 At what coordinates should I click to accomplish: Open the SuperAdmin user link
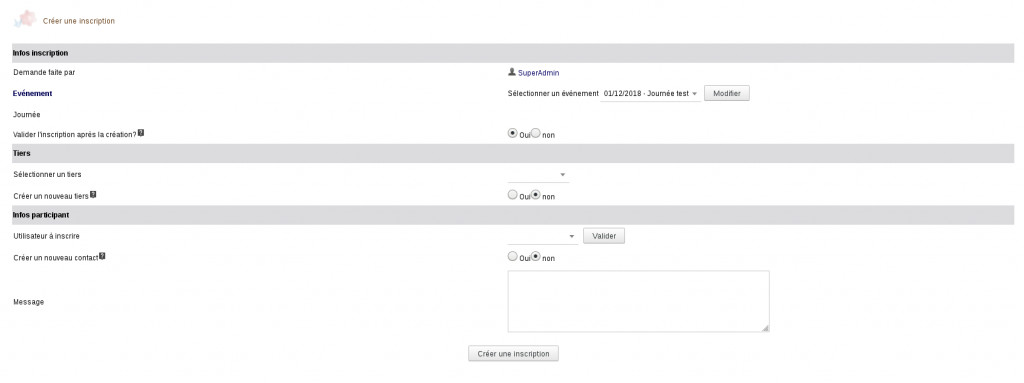pos(539,73)
